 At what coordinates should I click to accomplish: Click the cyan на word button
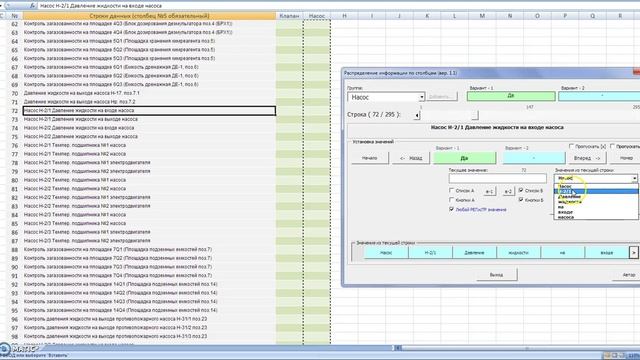(x=562, y=253)
